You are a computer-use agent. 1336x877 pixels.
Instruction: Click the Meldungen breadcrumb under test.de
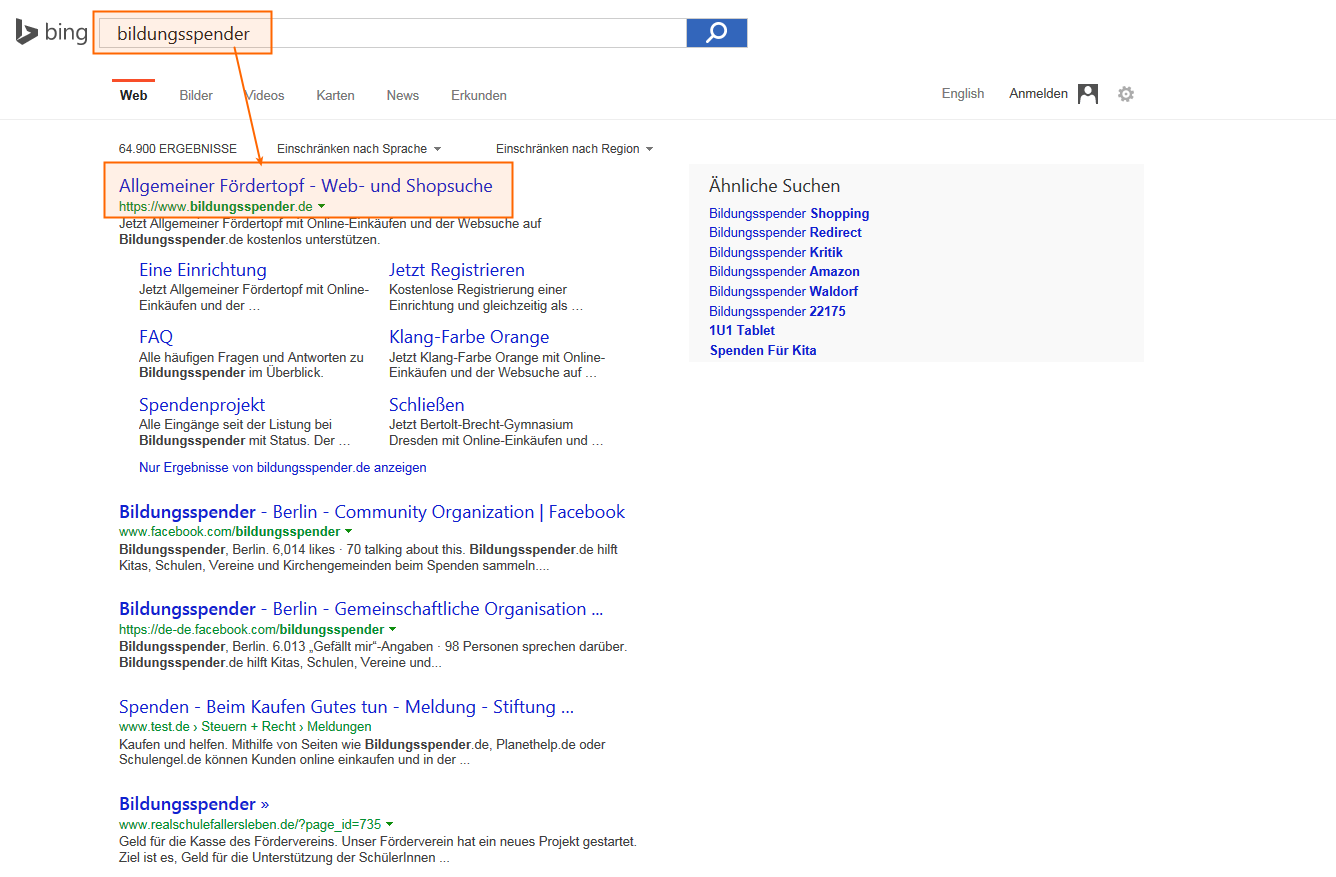coord(339,727)
